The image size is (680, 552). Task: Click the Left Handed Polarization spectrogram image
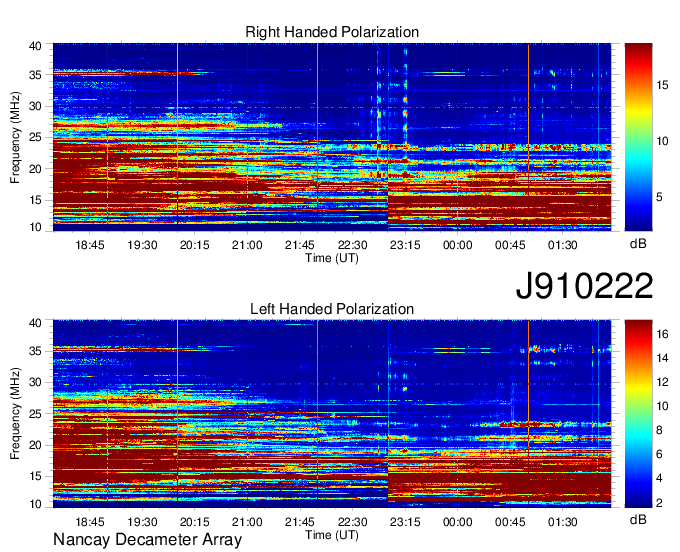pyautogui.click(x=332, y=414)
